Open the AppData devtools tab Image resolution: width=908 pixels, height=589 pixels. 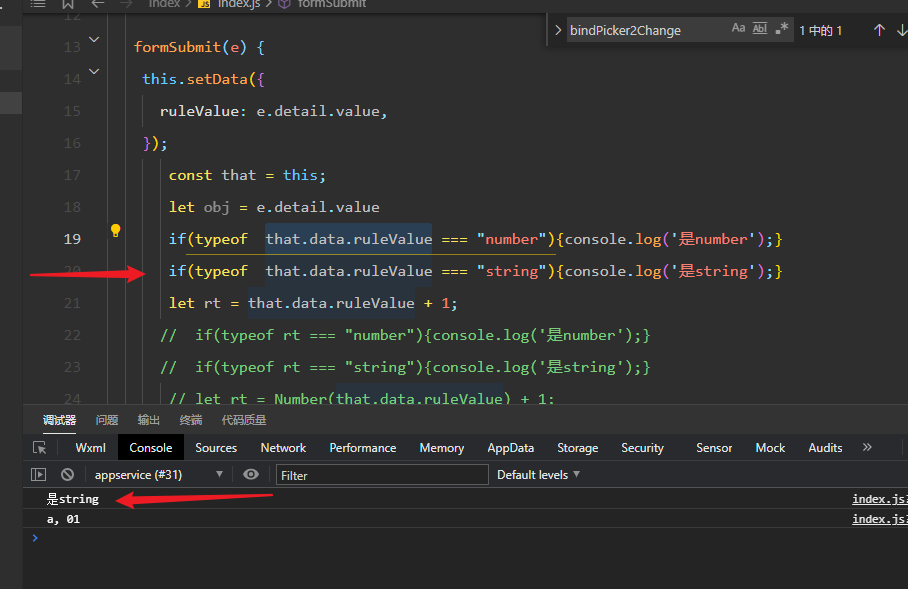[511, 448]
